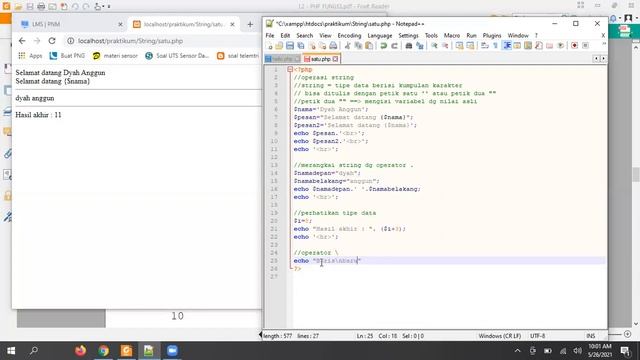Image resolution: width=640 pixels, height=360 pixels.
Task: Open the Language menu in Notepad++
Action: click(x=380, y=36)
